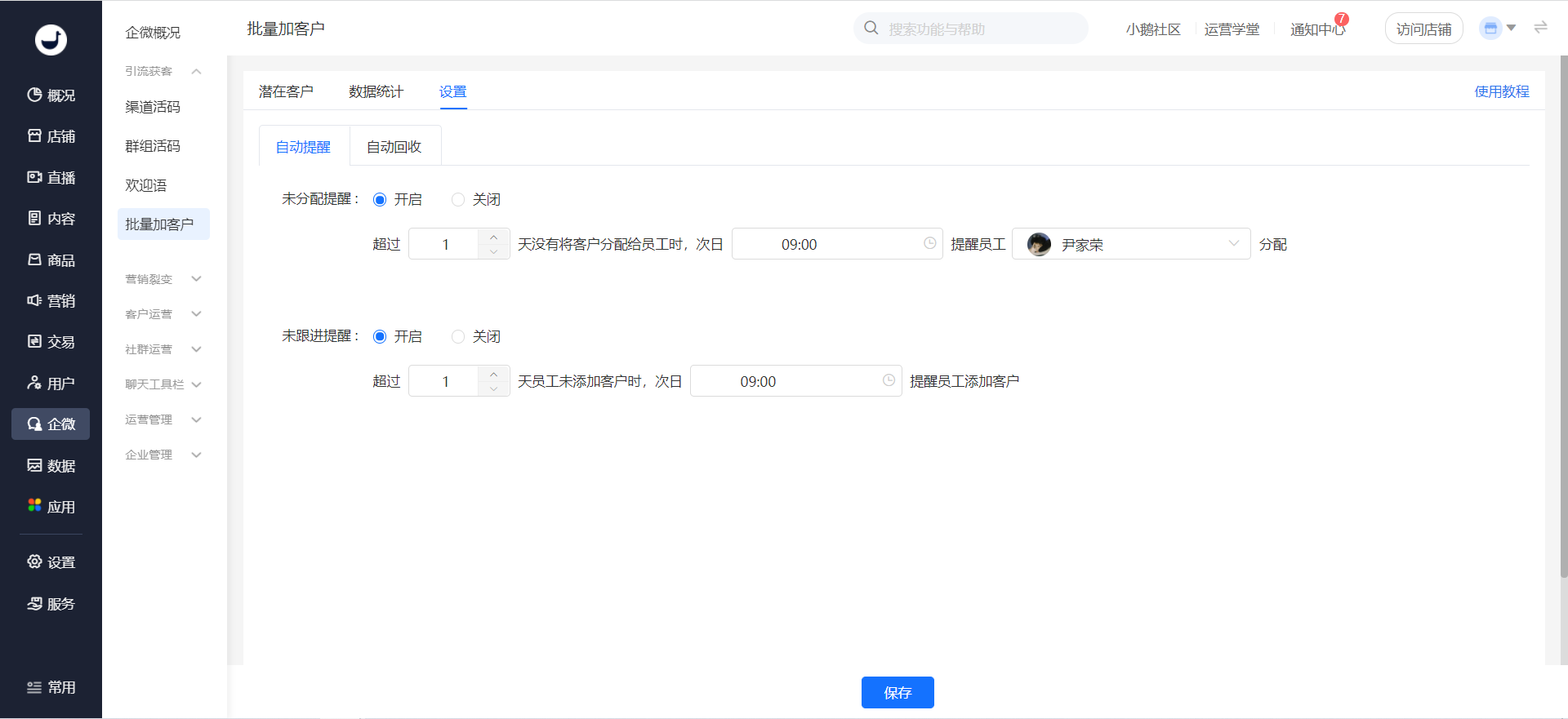This screenshot has height=719, width=1568.
Task: Expand the 社群运营 section
Action: (x=196, y=349)
